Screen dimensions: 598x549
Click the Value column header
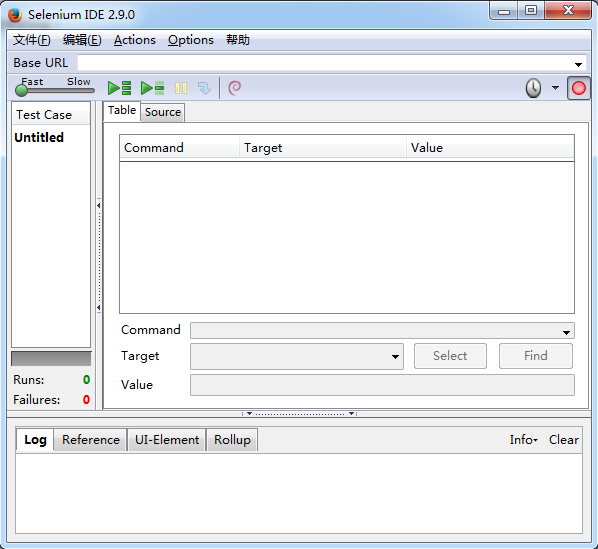pos(490,148)
